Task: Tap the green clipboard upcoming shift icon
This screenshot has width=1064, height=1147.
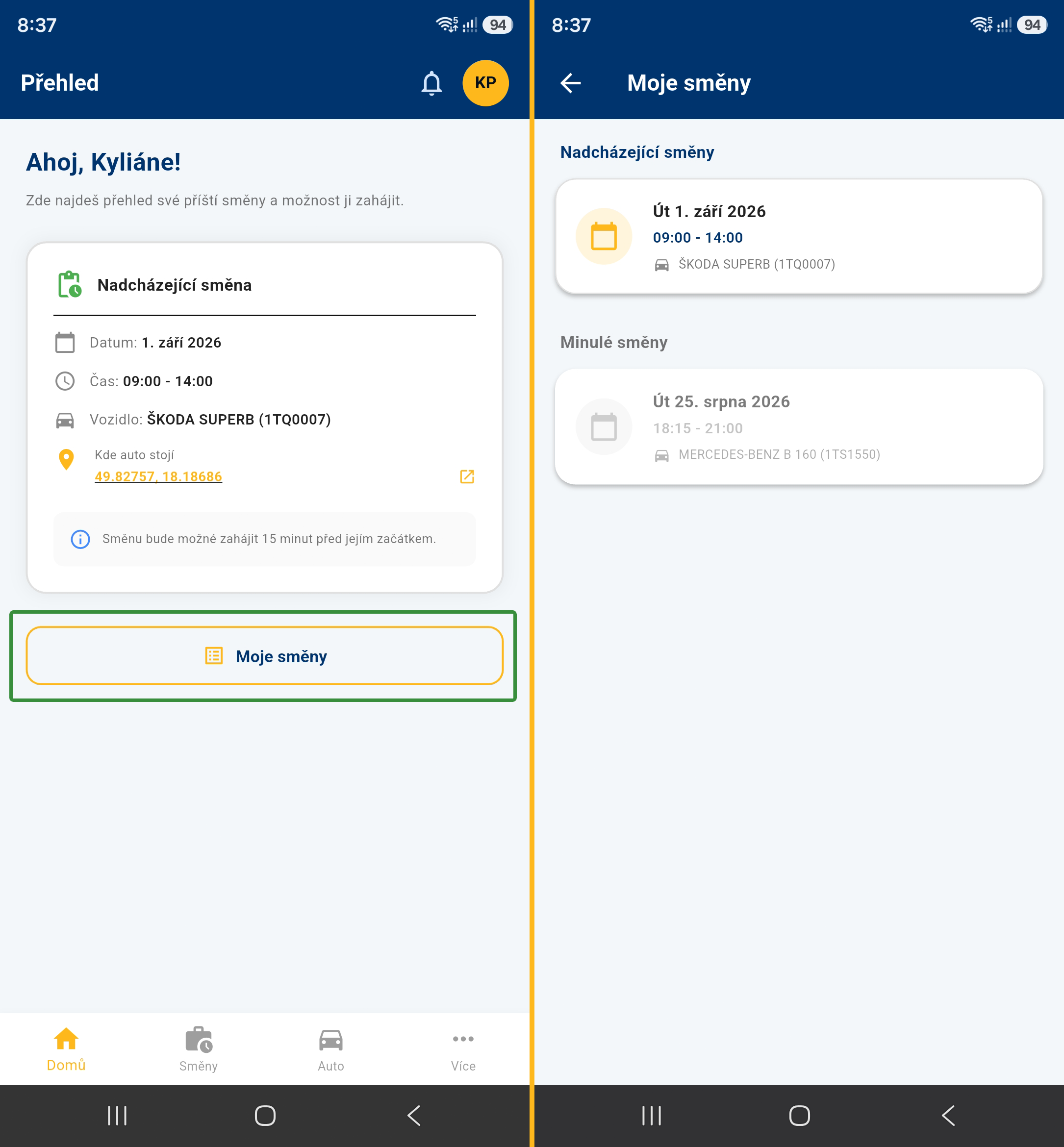Action: pos(70,284)
